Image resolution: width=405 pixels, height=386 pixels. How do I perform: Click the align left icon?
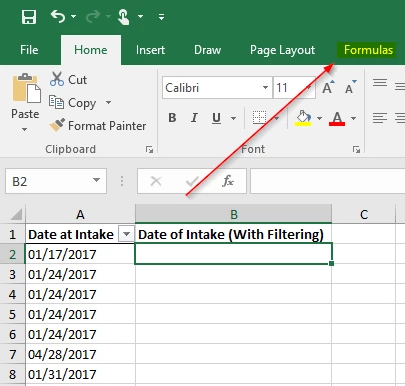point(380,118)
